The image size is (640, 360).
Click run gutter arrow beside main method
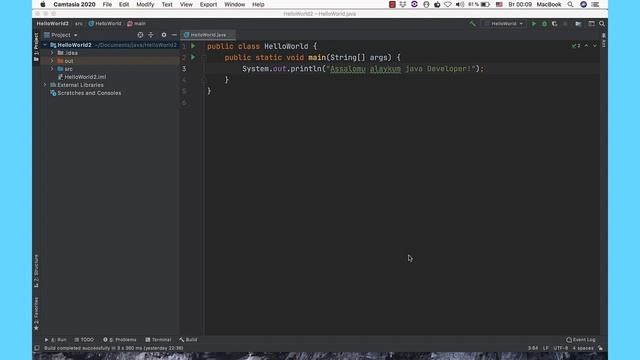[x=193, y=58]
